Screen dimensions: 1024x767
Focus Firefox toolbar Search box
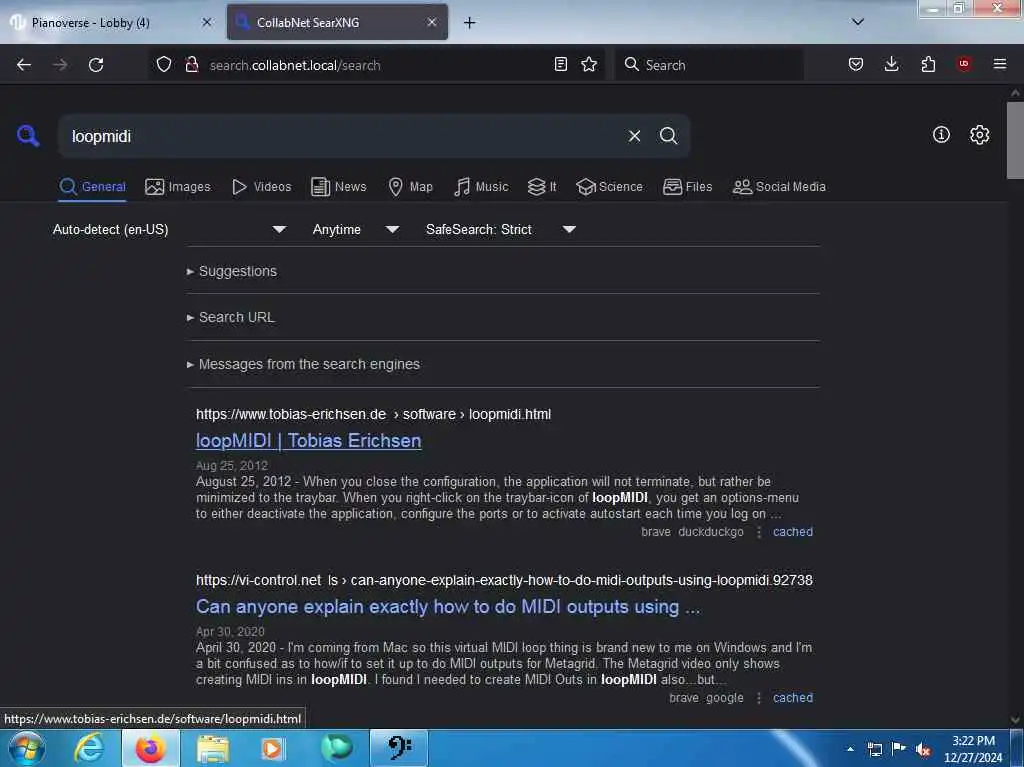(709, 65)
